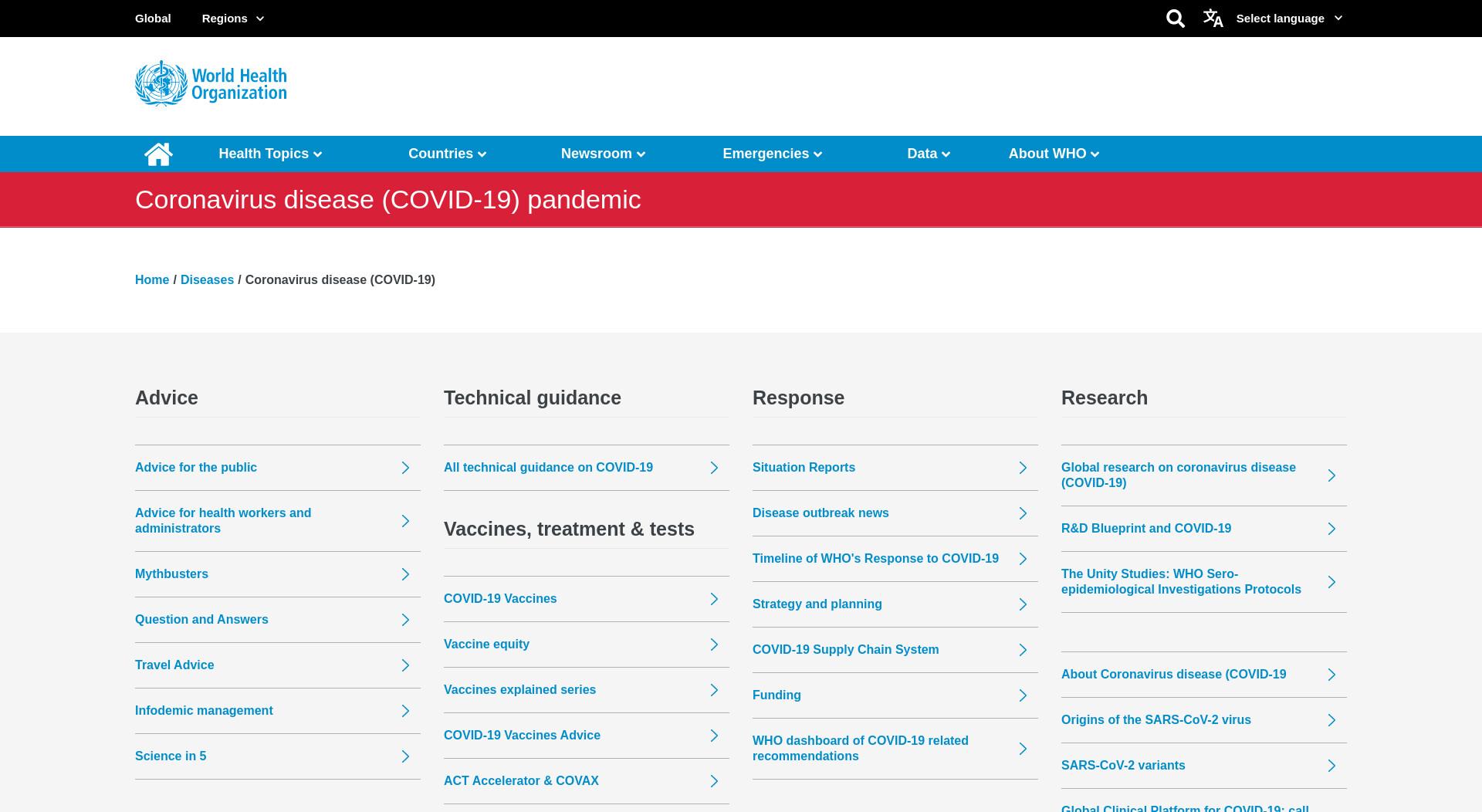Expand the Newsroom menu
Image resolution: width=1482 pixels, height=812 pixels.
tap(603, 154)
